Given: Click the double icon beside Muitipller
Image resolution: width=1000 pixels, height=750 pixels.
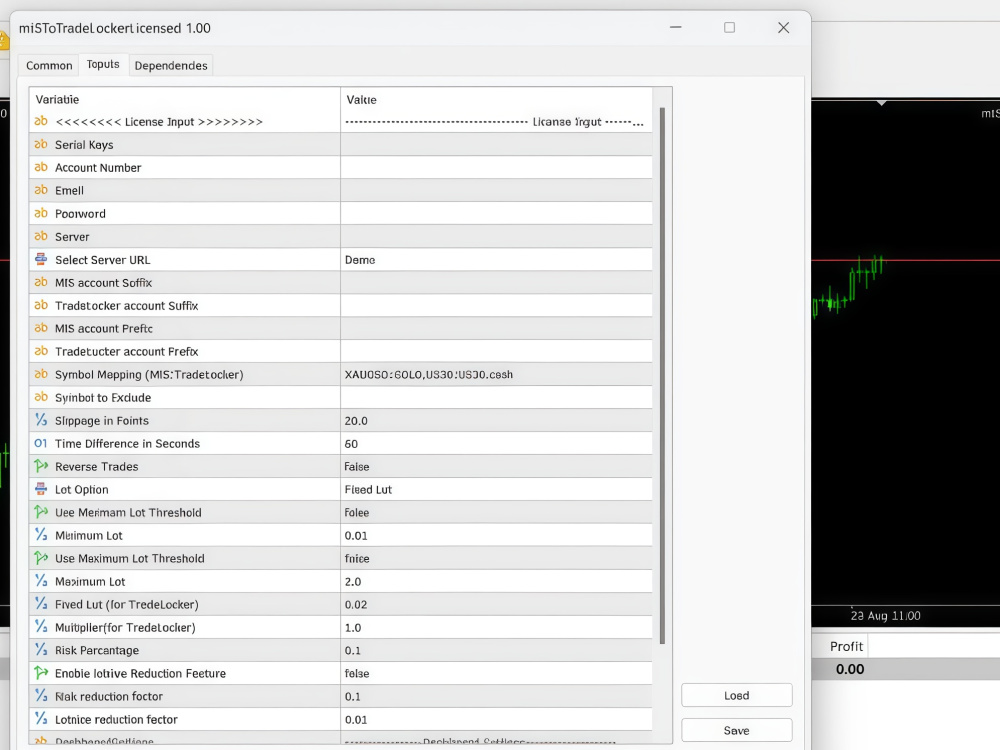Looking at the screenshot, I should pyautogui.click(x=41, y=626).
